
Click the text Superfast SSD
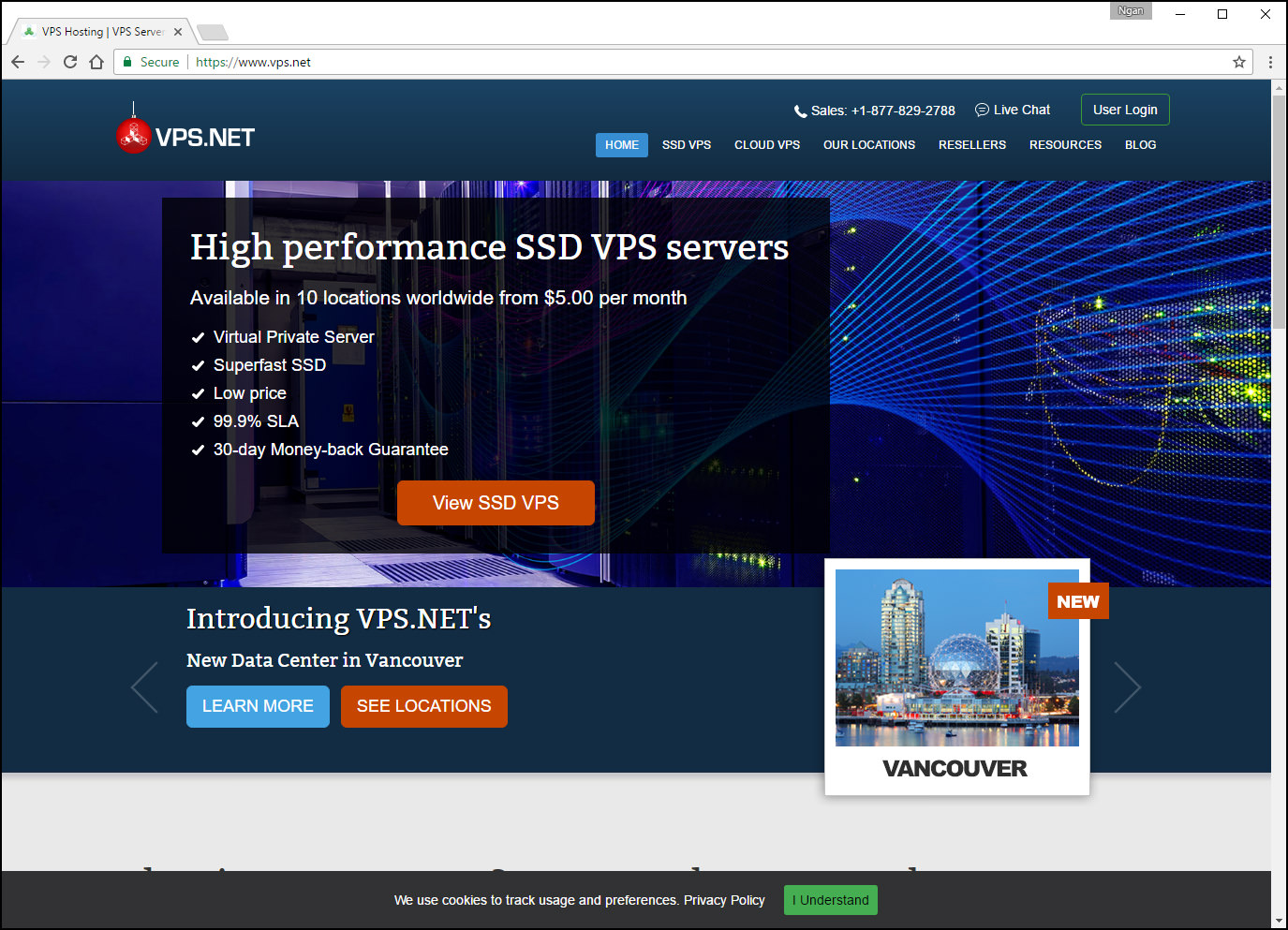tap(270, 365)
